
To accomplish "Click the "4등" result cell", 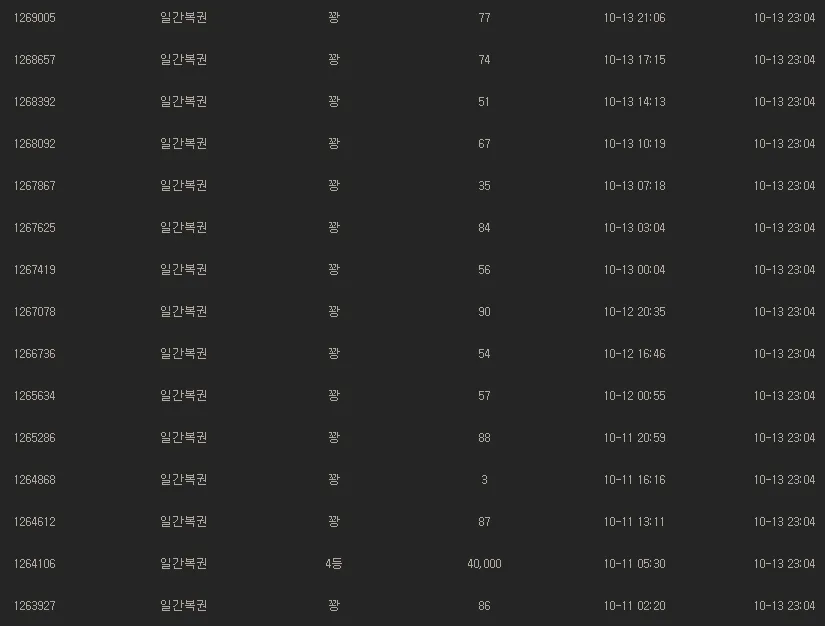I will pos(334,564).
